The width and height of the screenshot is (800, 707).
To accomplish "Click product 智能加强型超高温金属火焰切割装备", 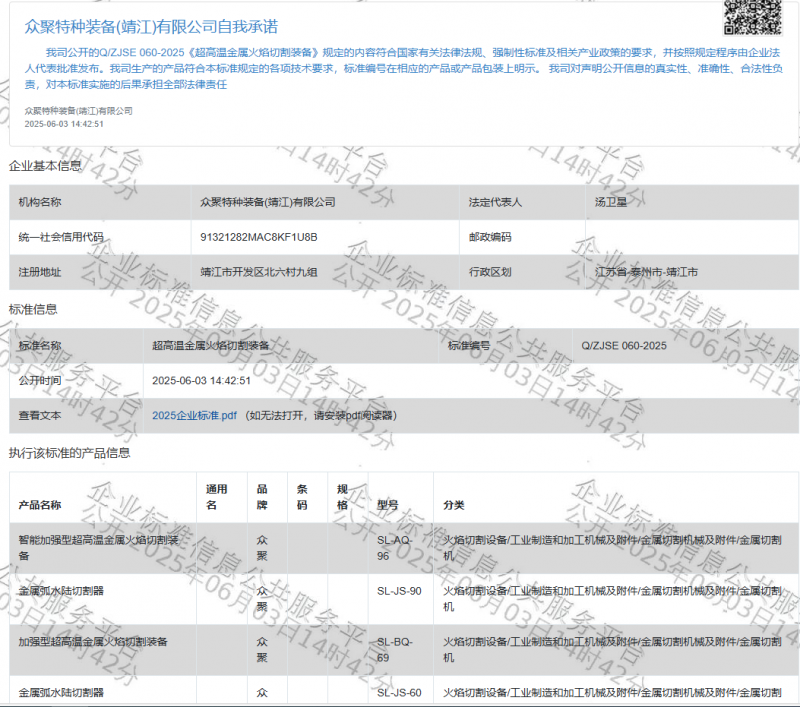I will pos(98,548).
